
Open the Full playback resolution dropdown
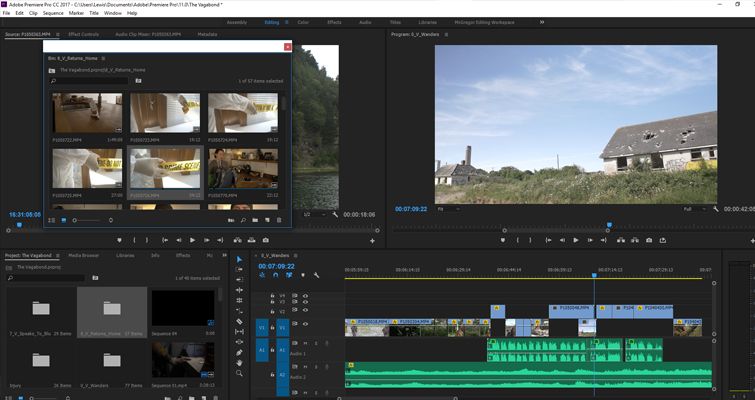pyautogui.click(x=694, y=209)
